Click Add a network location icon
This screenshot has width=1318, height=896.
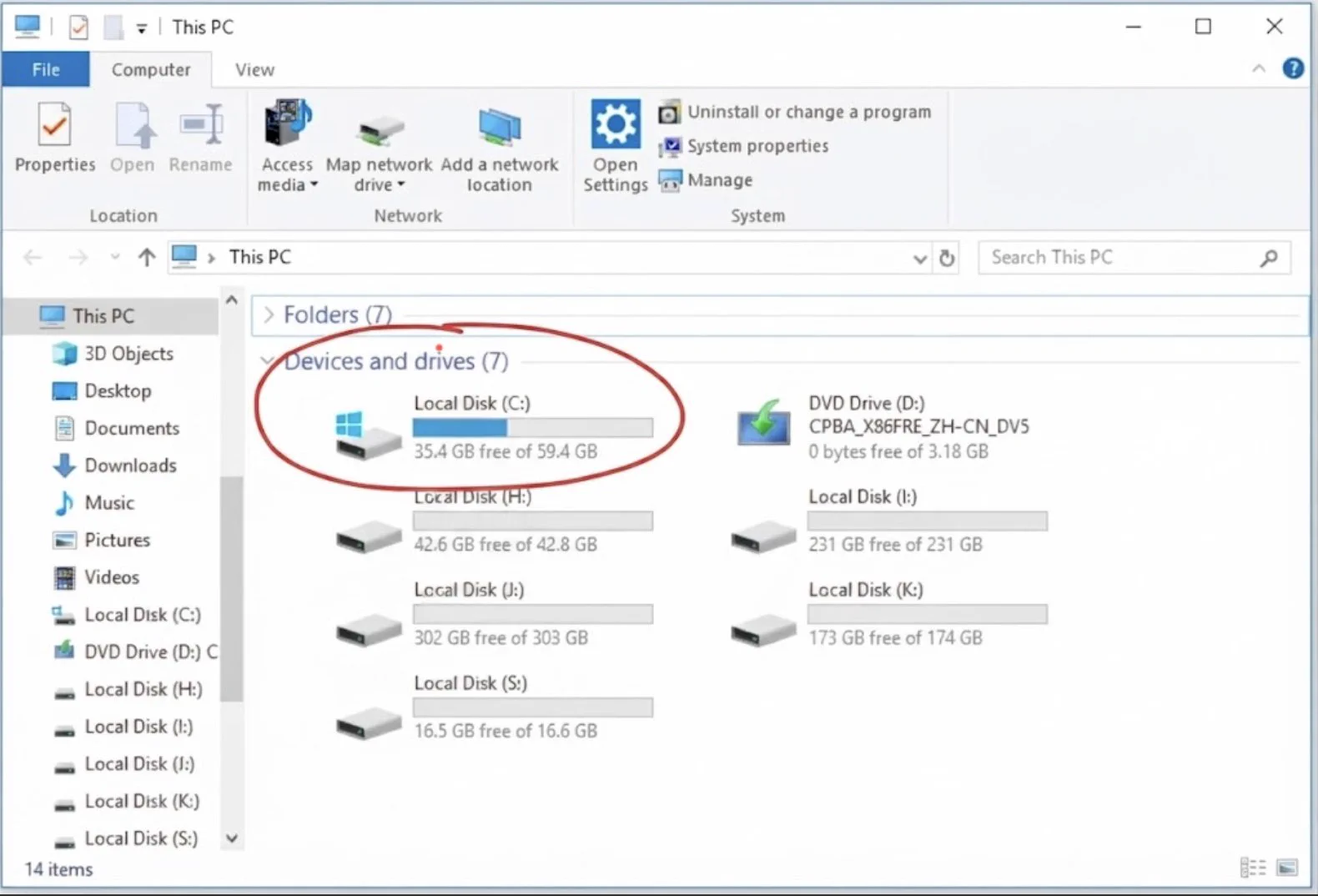(x=500, y=128)
